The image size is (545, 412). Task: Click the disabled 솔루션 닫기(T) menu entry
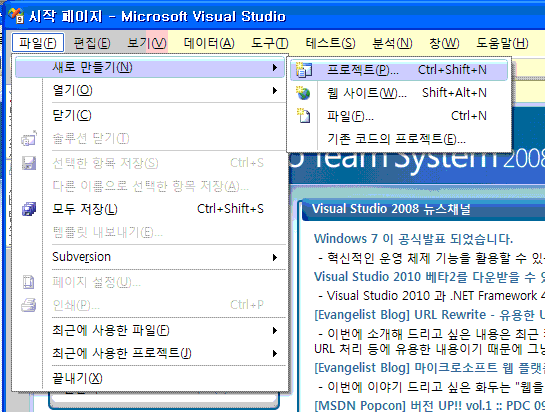click(150, 139)
